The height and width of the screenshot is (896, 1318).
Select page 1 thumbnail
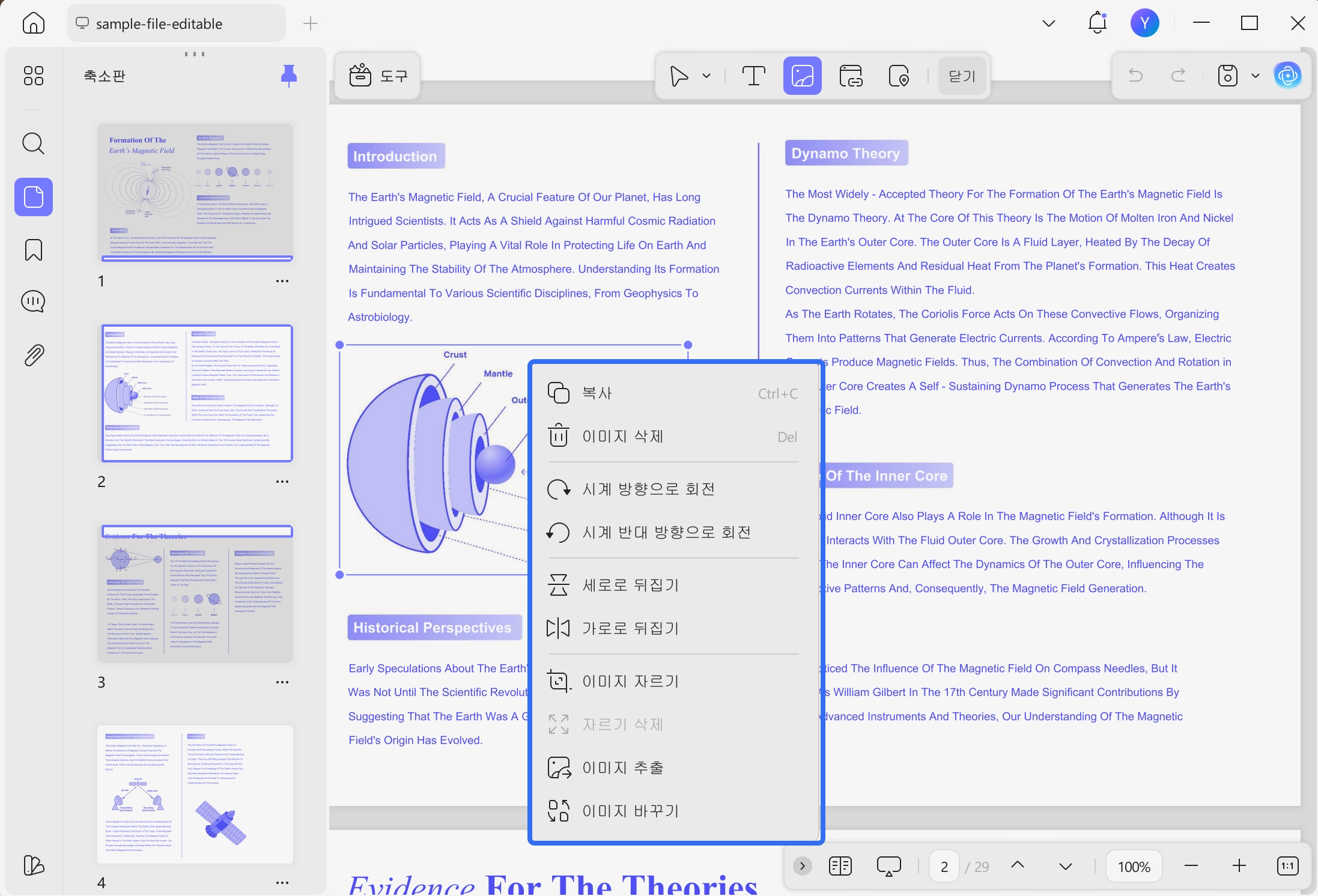pos(196,192)
